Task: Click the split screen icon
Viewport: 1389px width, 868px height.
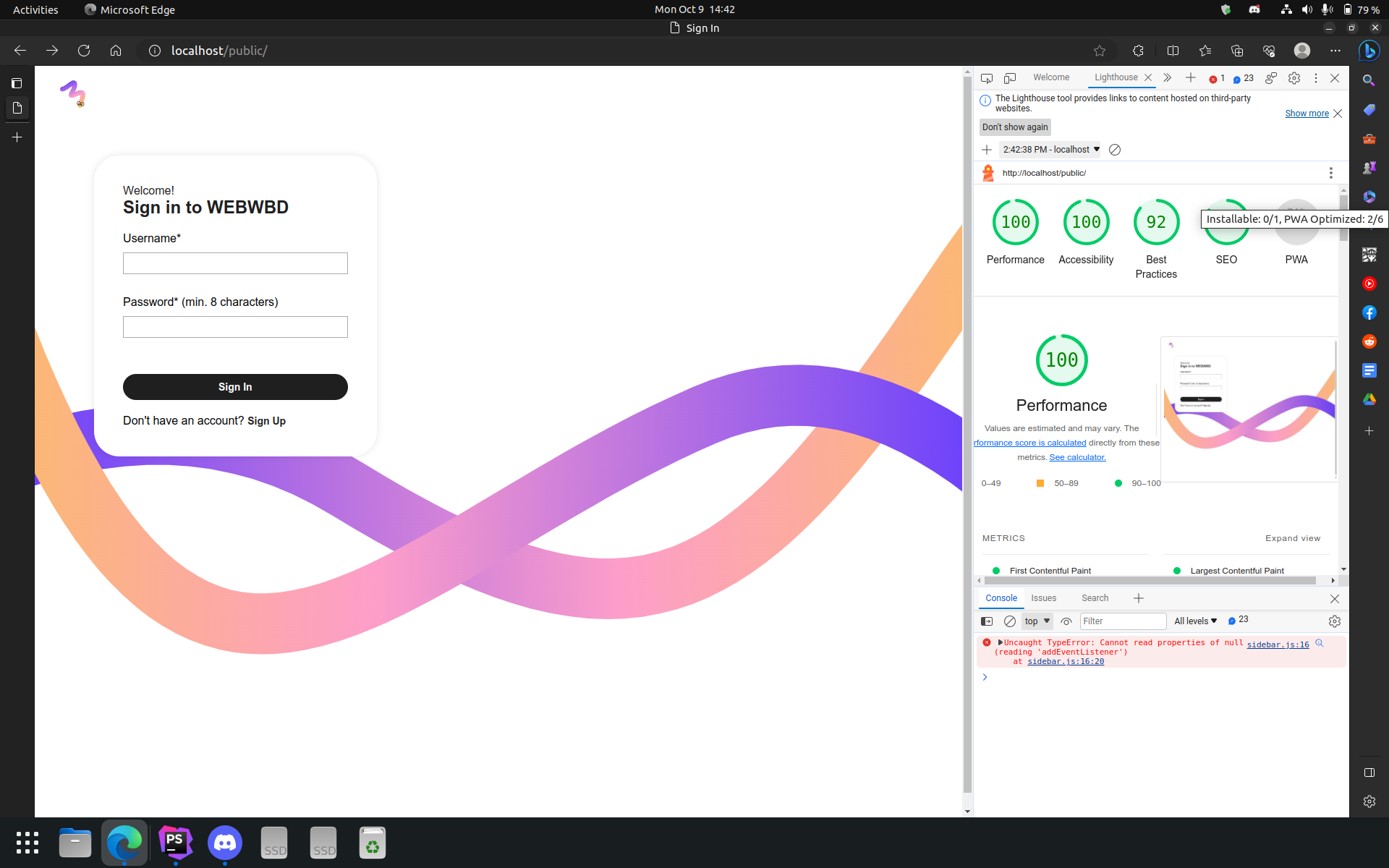Action: point(1173,51)
